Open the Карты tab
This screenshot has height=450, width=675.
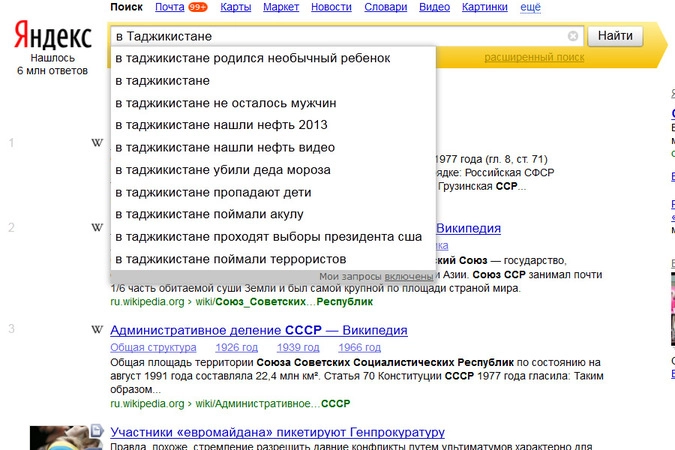[x=235, y=8]
